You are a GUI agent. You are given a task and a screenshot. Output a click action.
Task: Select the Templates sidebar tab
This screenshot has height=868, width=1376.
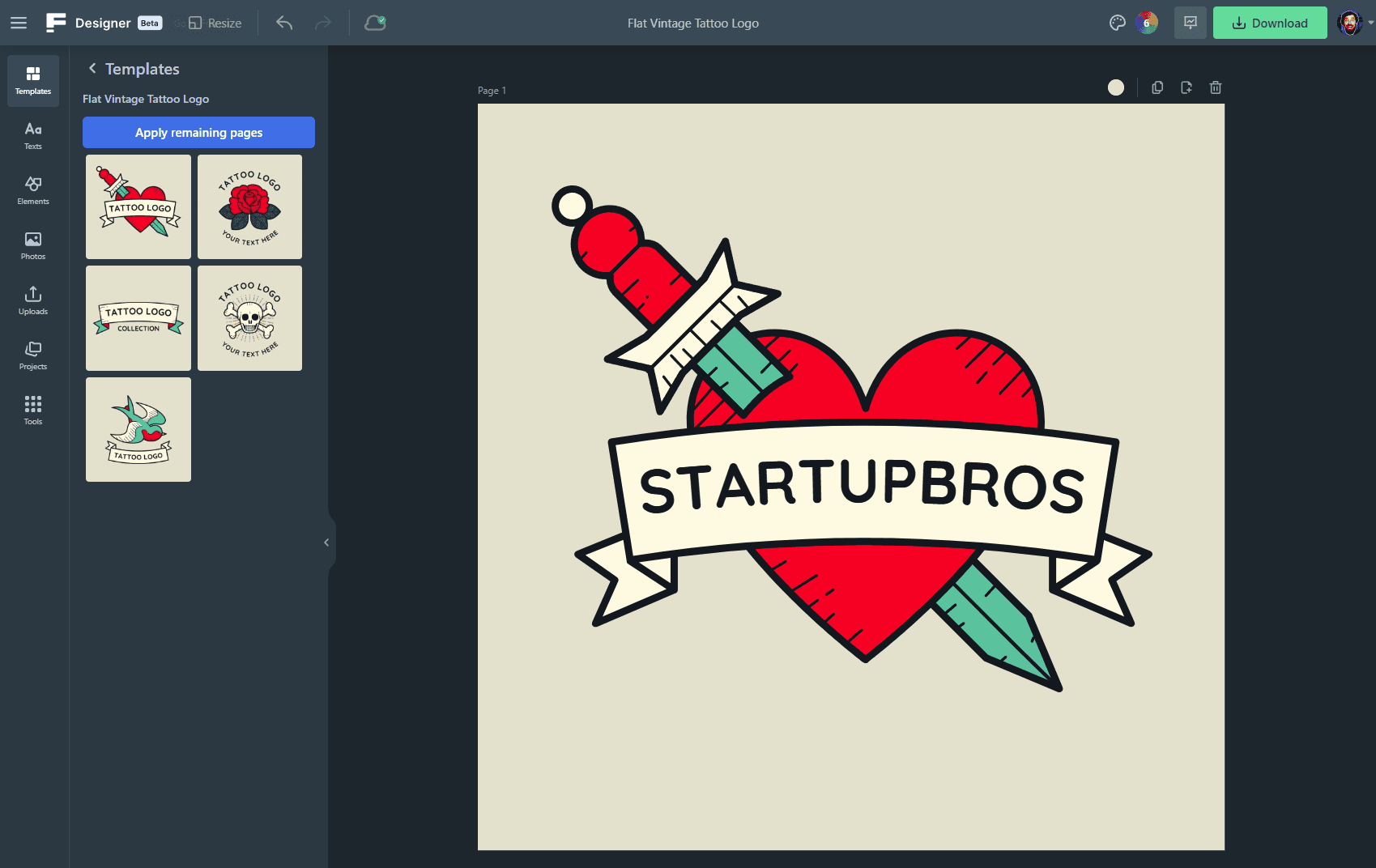[x=33, y=81]
